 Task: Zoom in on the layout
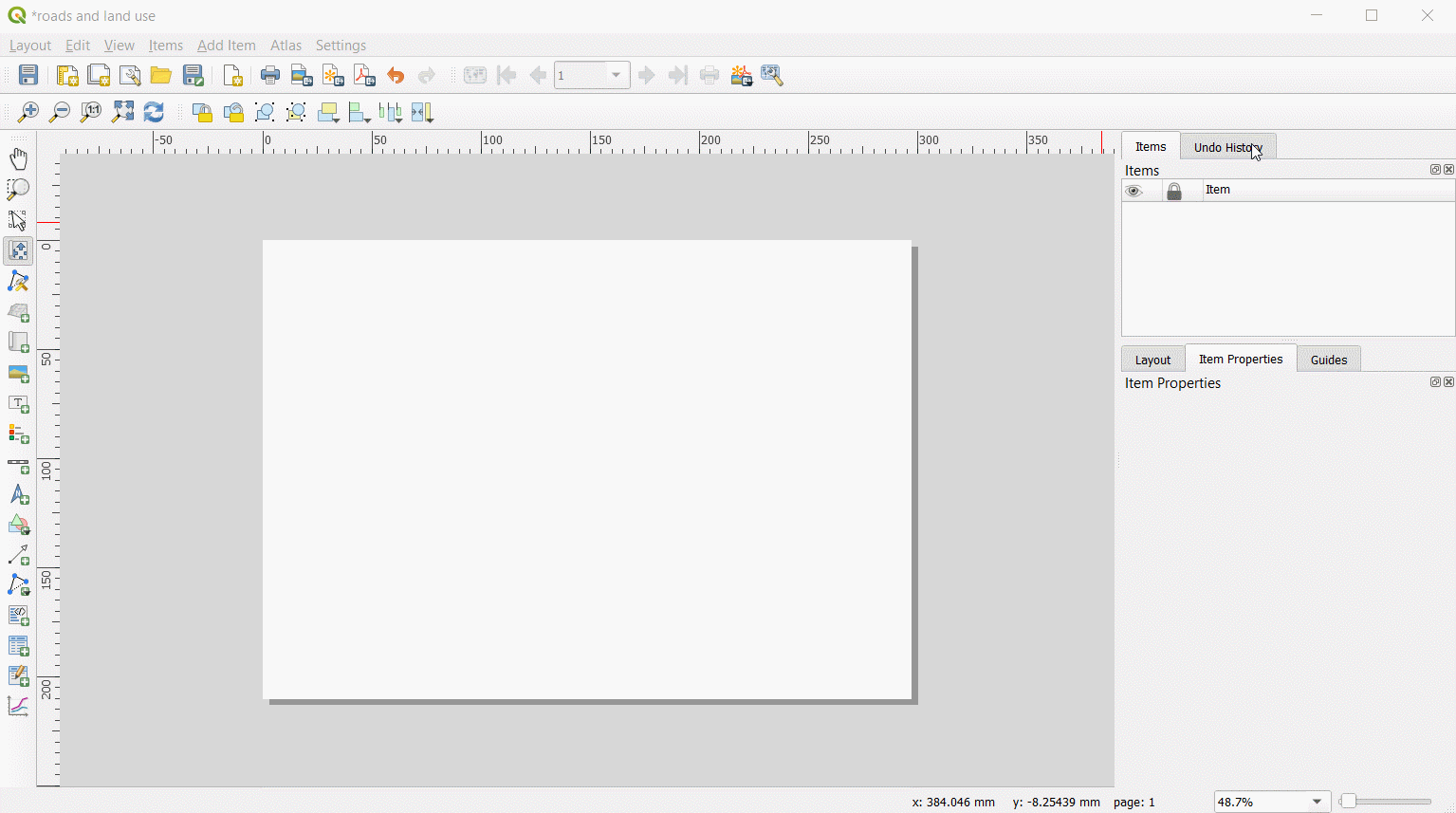tap(28, 112)
